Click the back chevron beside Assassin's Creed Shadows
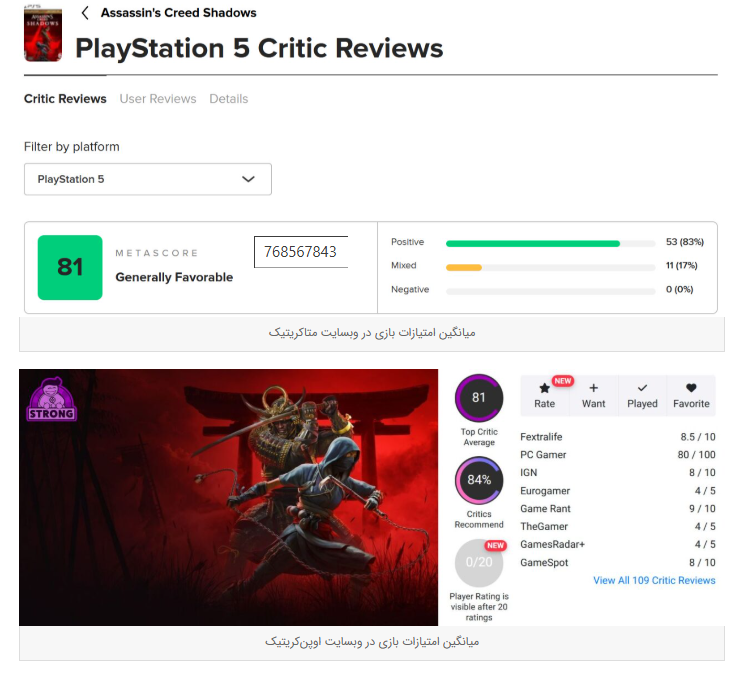Screen dimensions: 754x673 pos(85,13)
